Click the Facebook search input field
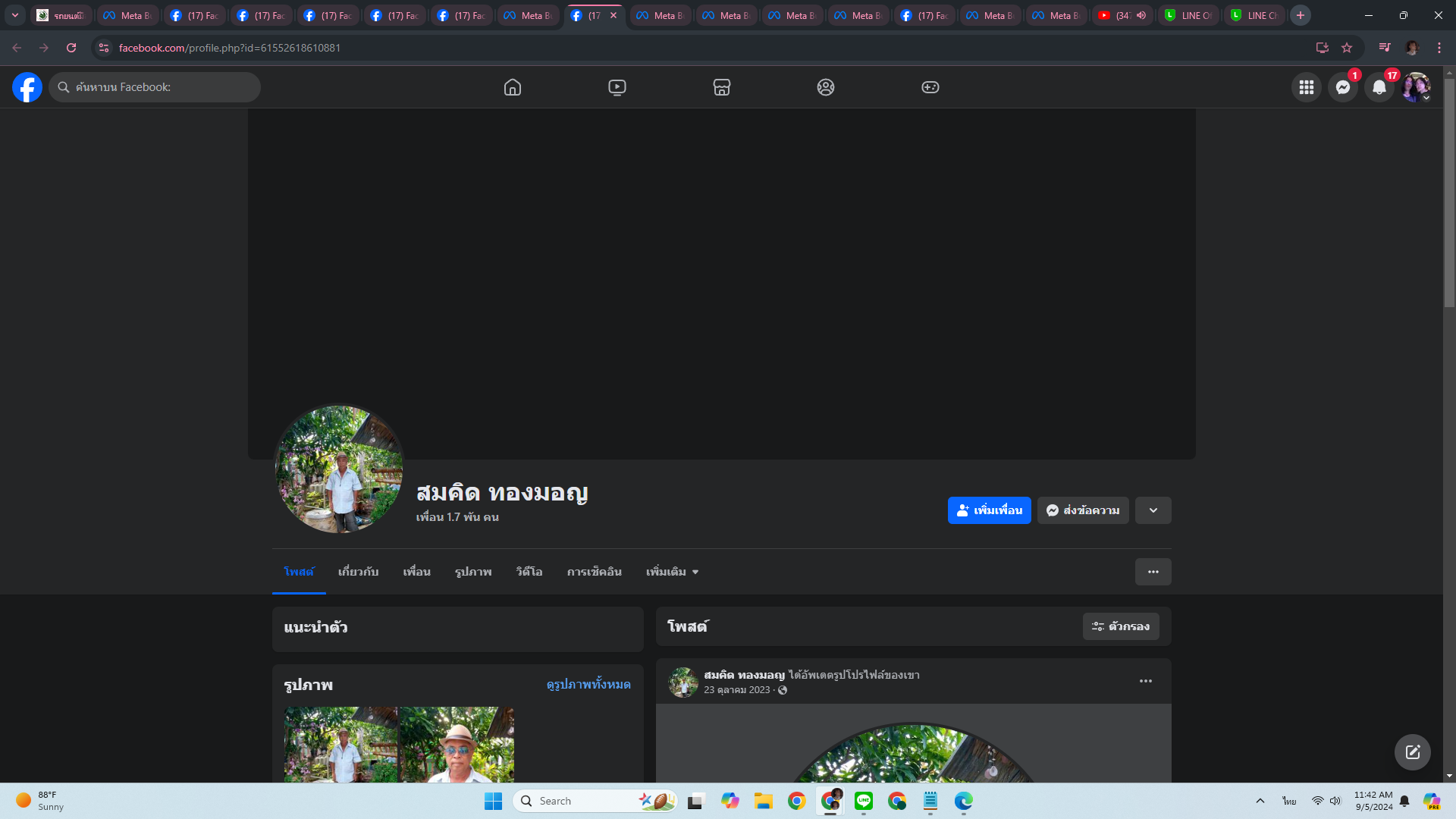Viewport: 1456px width, 819px height. coord(163,87)
